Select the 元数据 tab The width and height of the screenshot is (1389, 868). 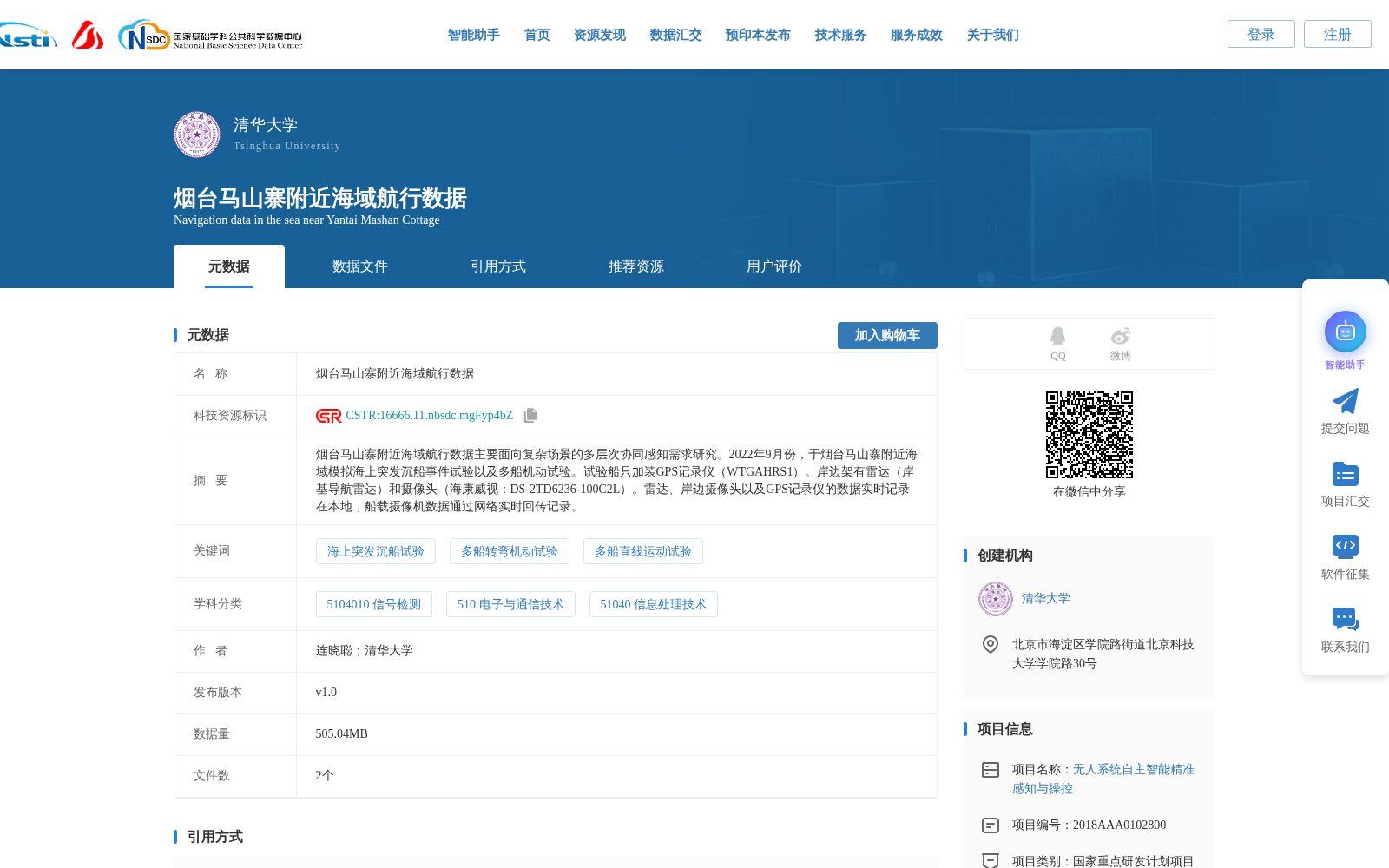229,266
